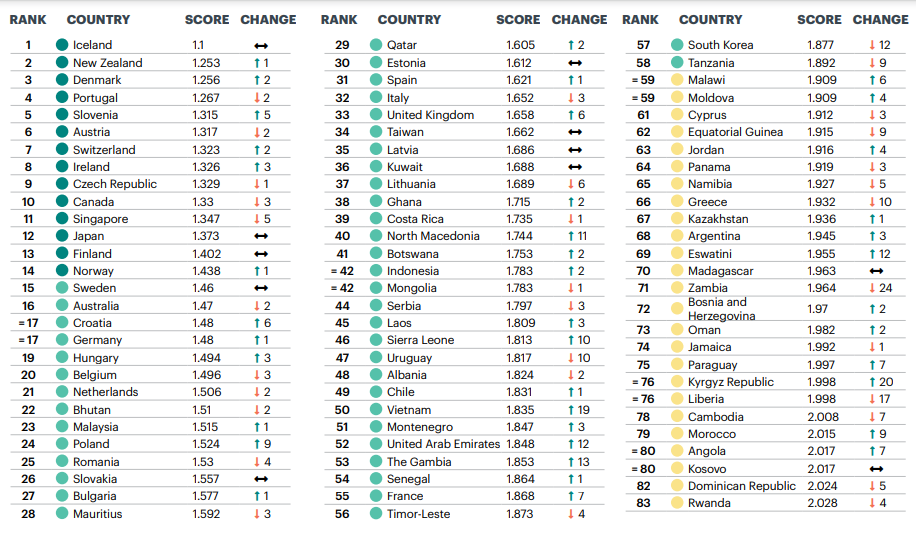Screen dimensions: 916x537
Task: Select the country name Canada
Action: click(x=93, y=202)
